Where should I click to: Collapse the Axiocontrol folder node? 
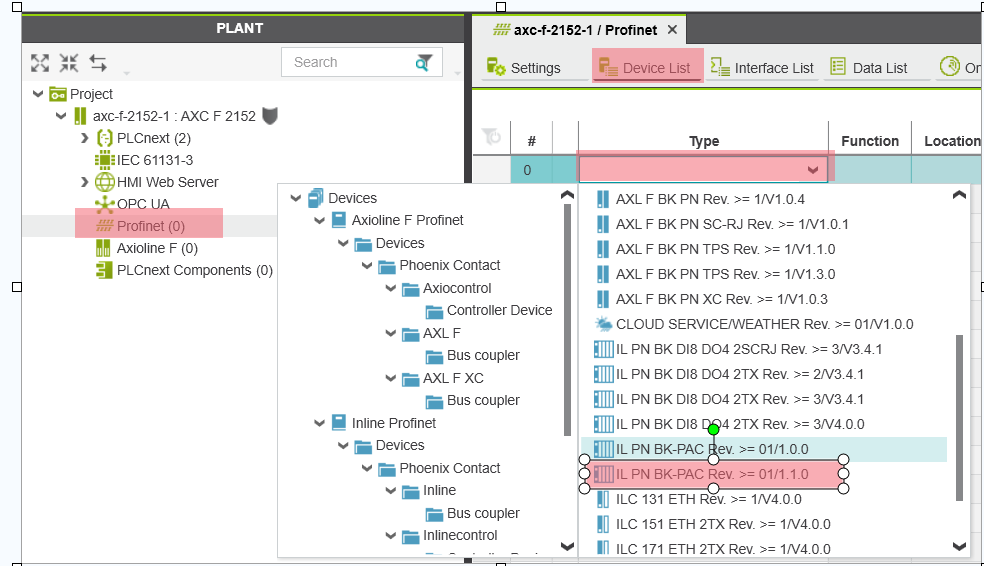tap(390, 288)
